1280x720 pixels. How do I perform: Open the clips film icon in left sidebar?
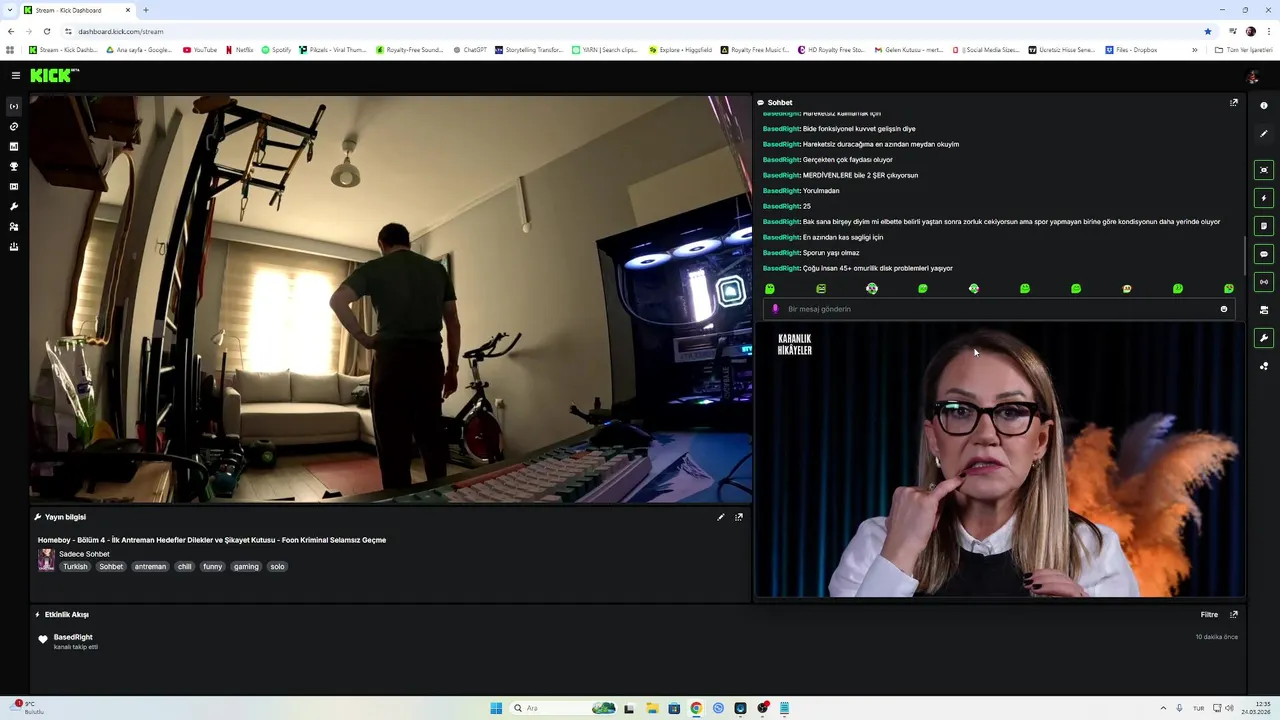[x=14, y=186]
